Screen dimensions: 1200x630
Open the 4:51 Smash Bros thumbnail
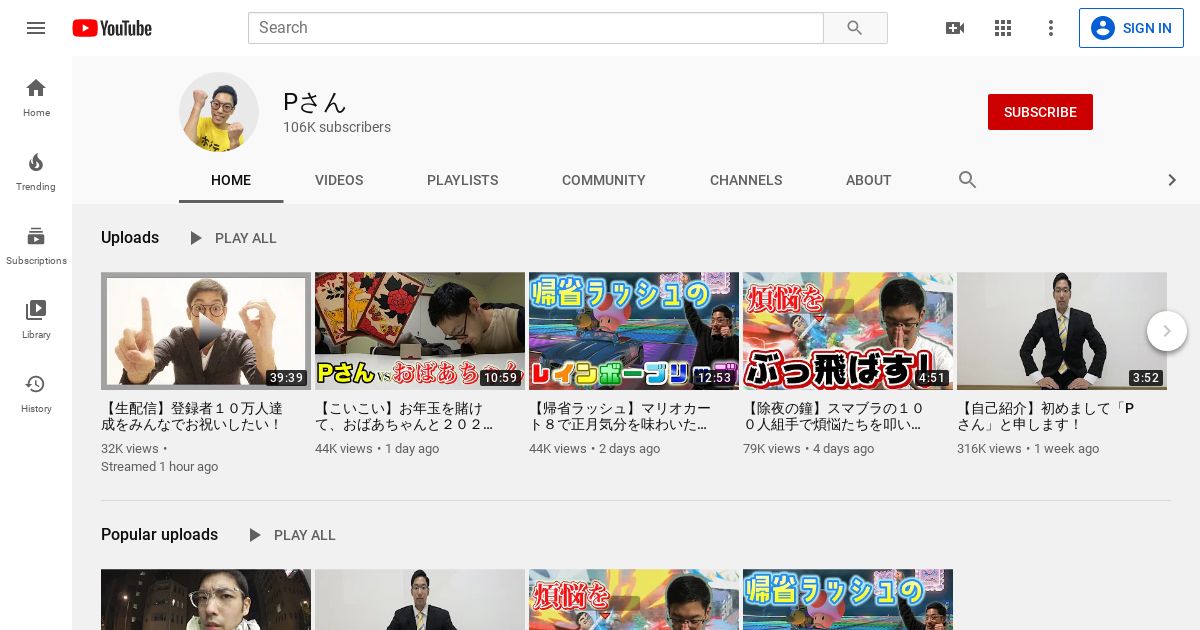[848, 331]
